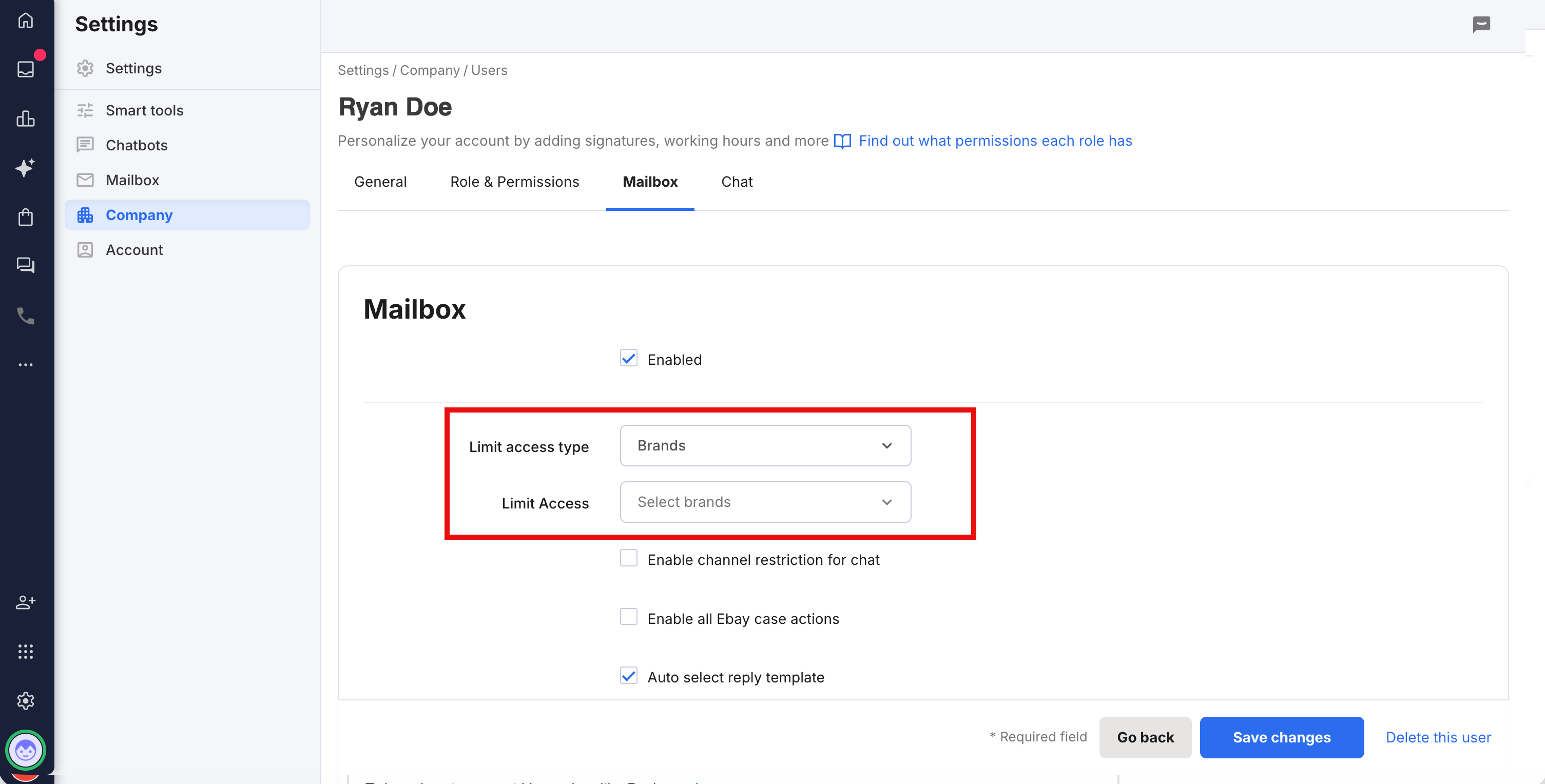Open the AI sparkle icon in left rail
This screenshot has width=1545, height=784.
[25, 167]
